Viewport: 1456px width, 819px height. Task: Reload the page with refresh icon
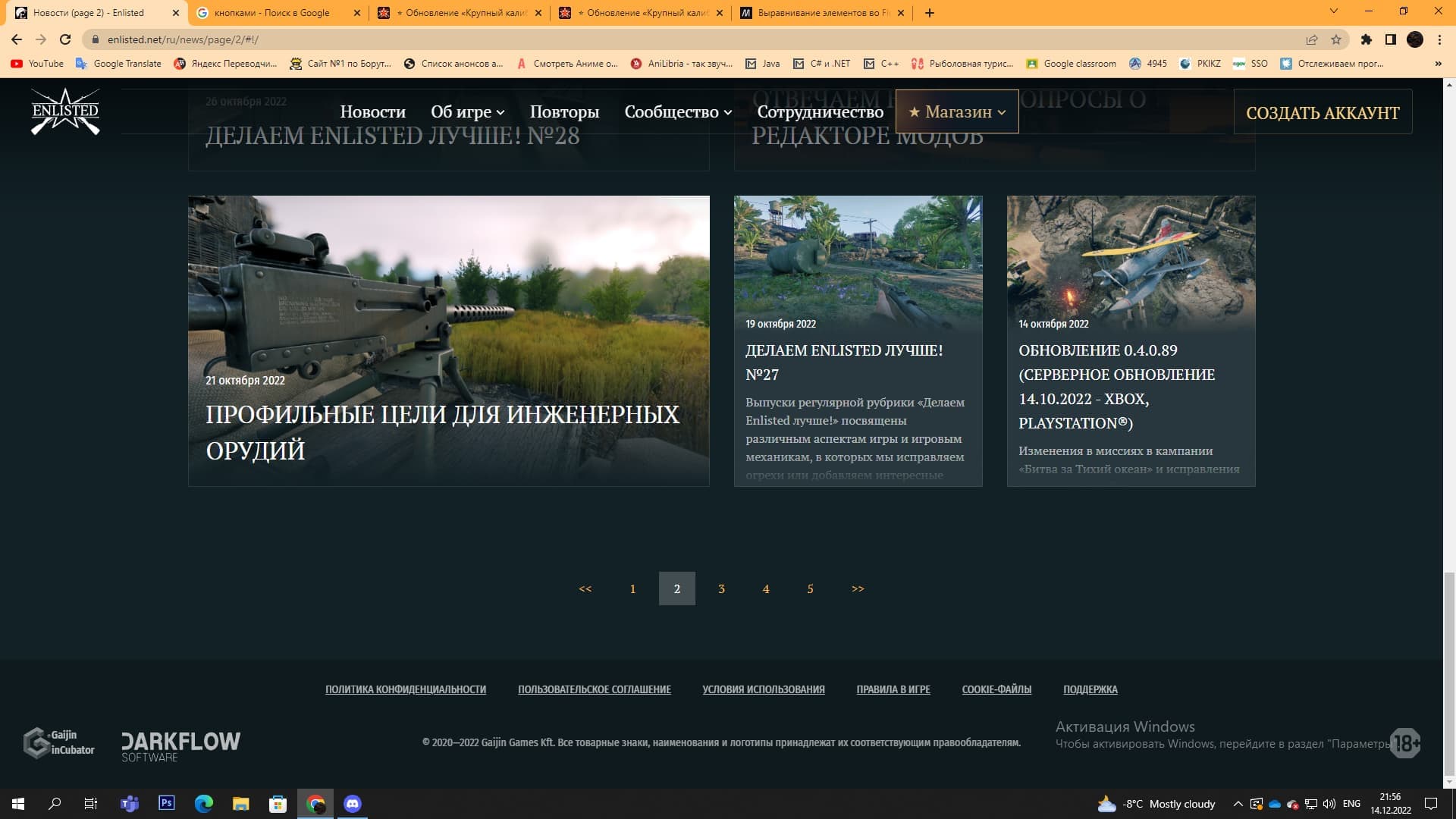[65, 39]
